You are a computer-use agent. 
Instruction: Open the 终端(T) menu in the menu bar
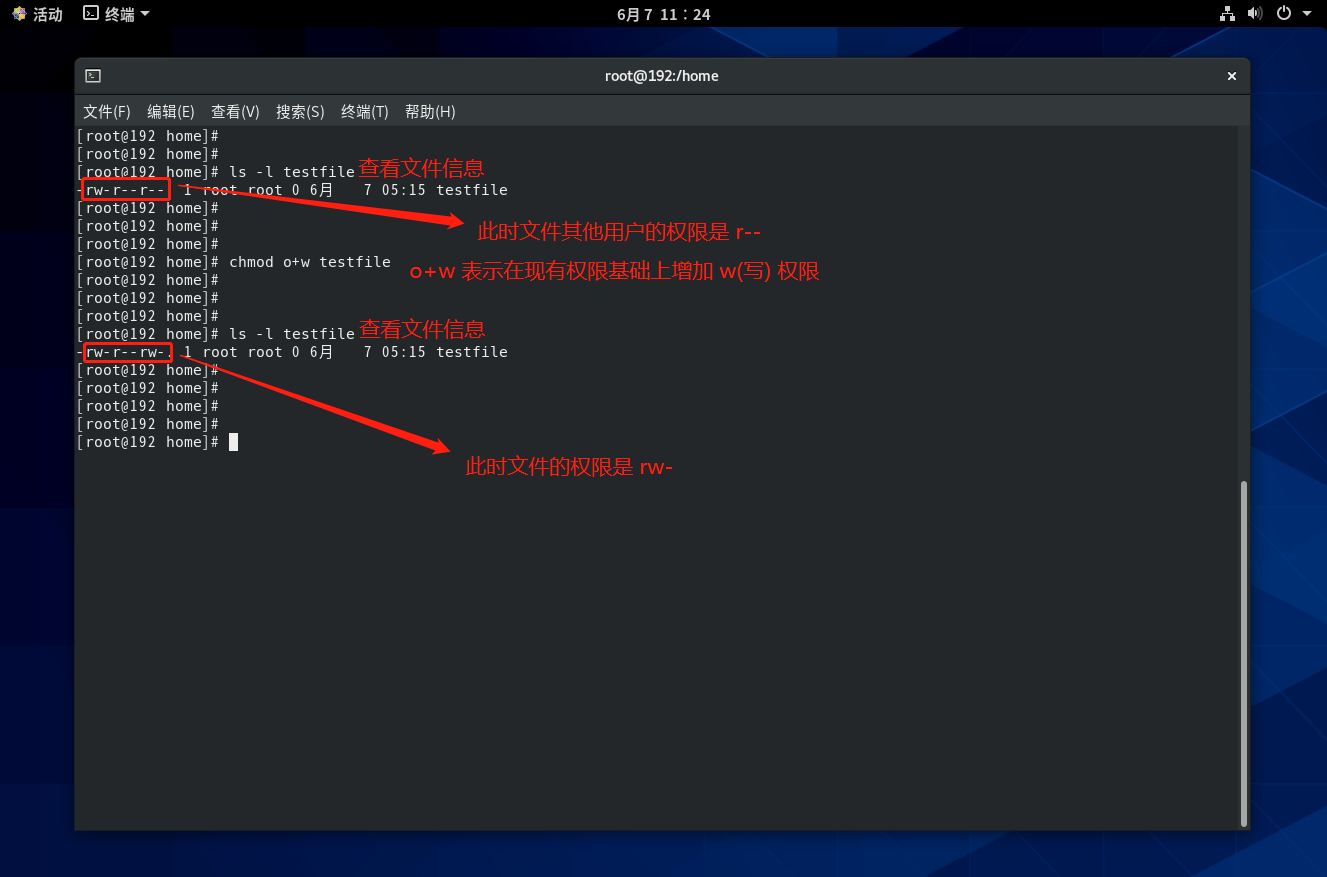364,112
